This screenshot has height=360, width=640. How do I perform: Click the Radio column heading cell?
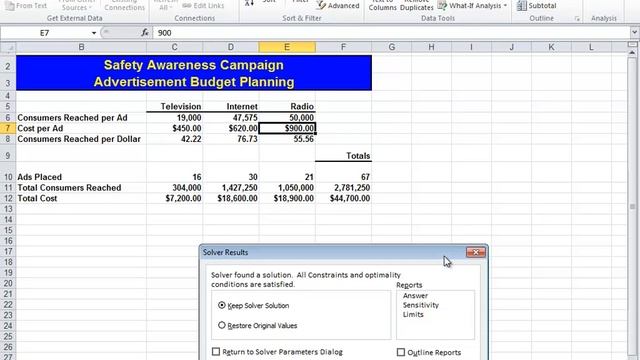click(287, 107)
